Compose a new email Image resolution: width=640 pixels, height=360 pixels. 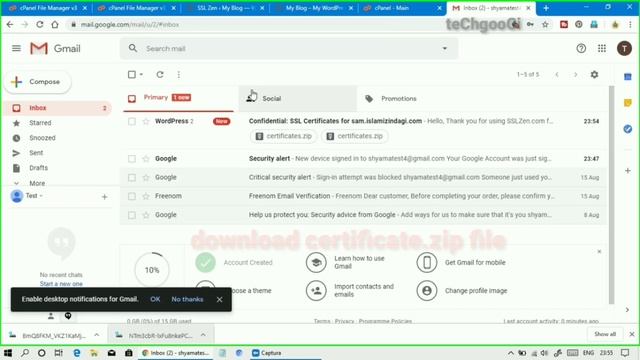tap(38, 82)
